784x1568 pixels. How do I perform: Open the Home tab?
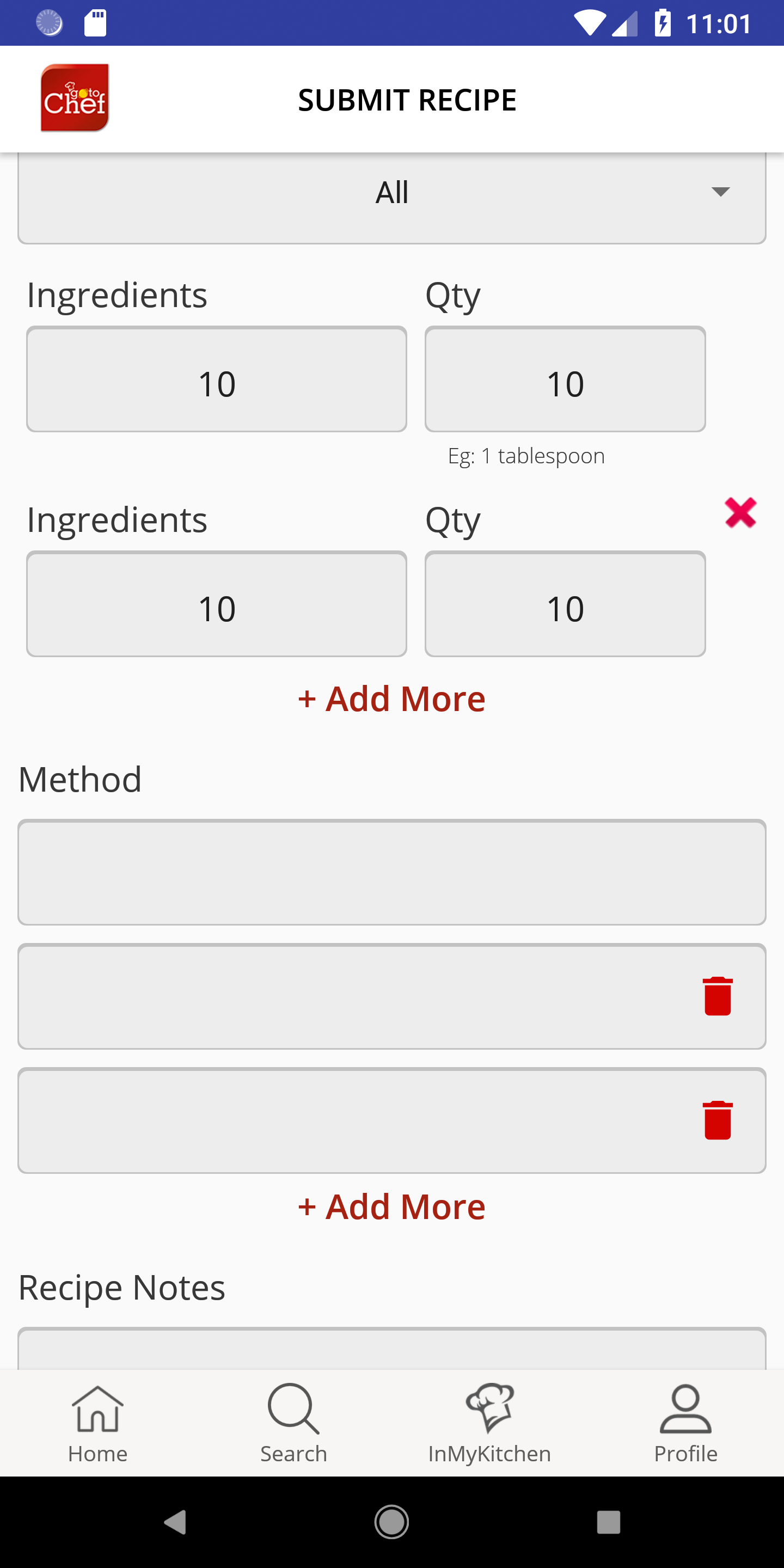98,1423
